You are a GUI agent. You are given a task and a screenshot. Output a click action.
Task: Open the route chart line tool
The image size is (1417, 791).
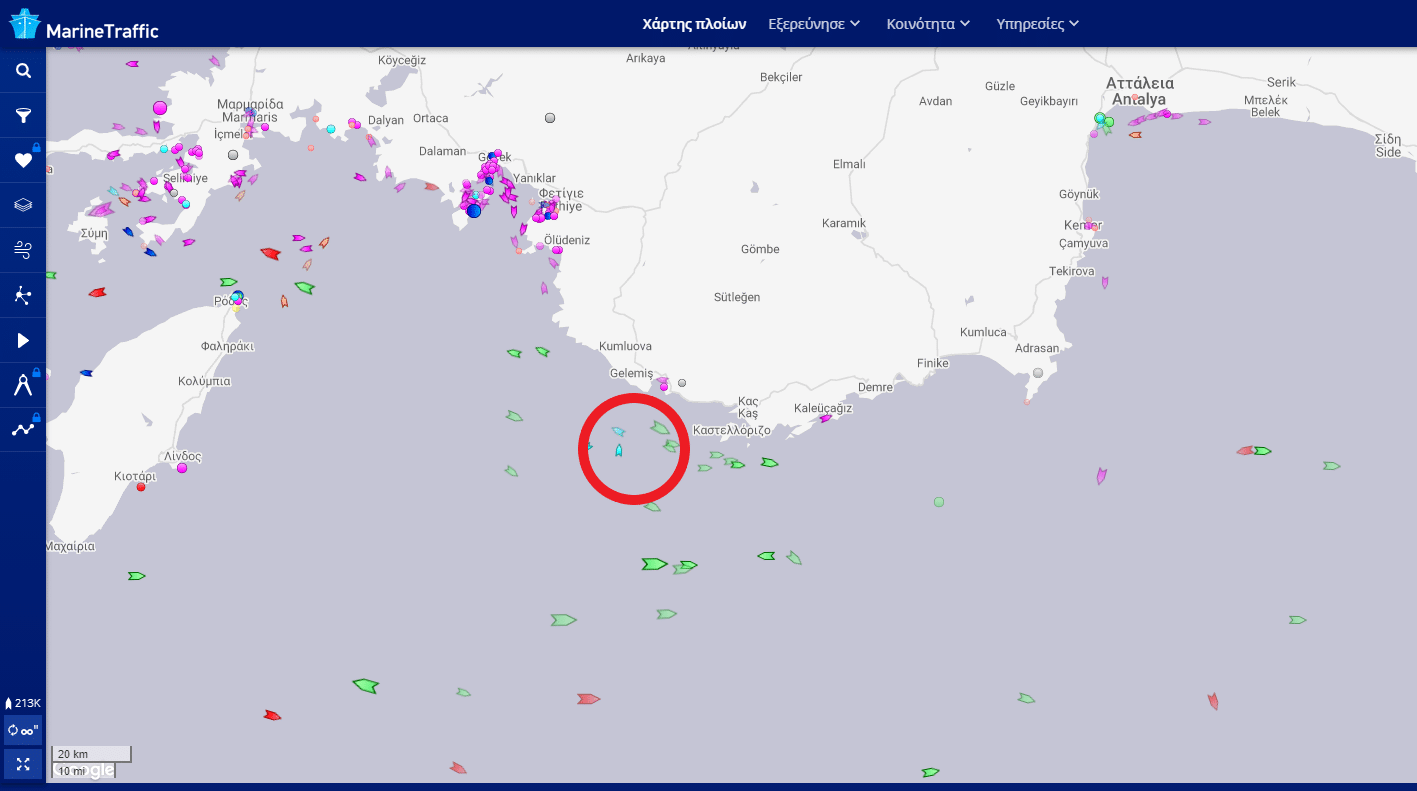(x=23, y=430)
